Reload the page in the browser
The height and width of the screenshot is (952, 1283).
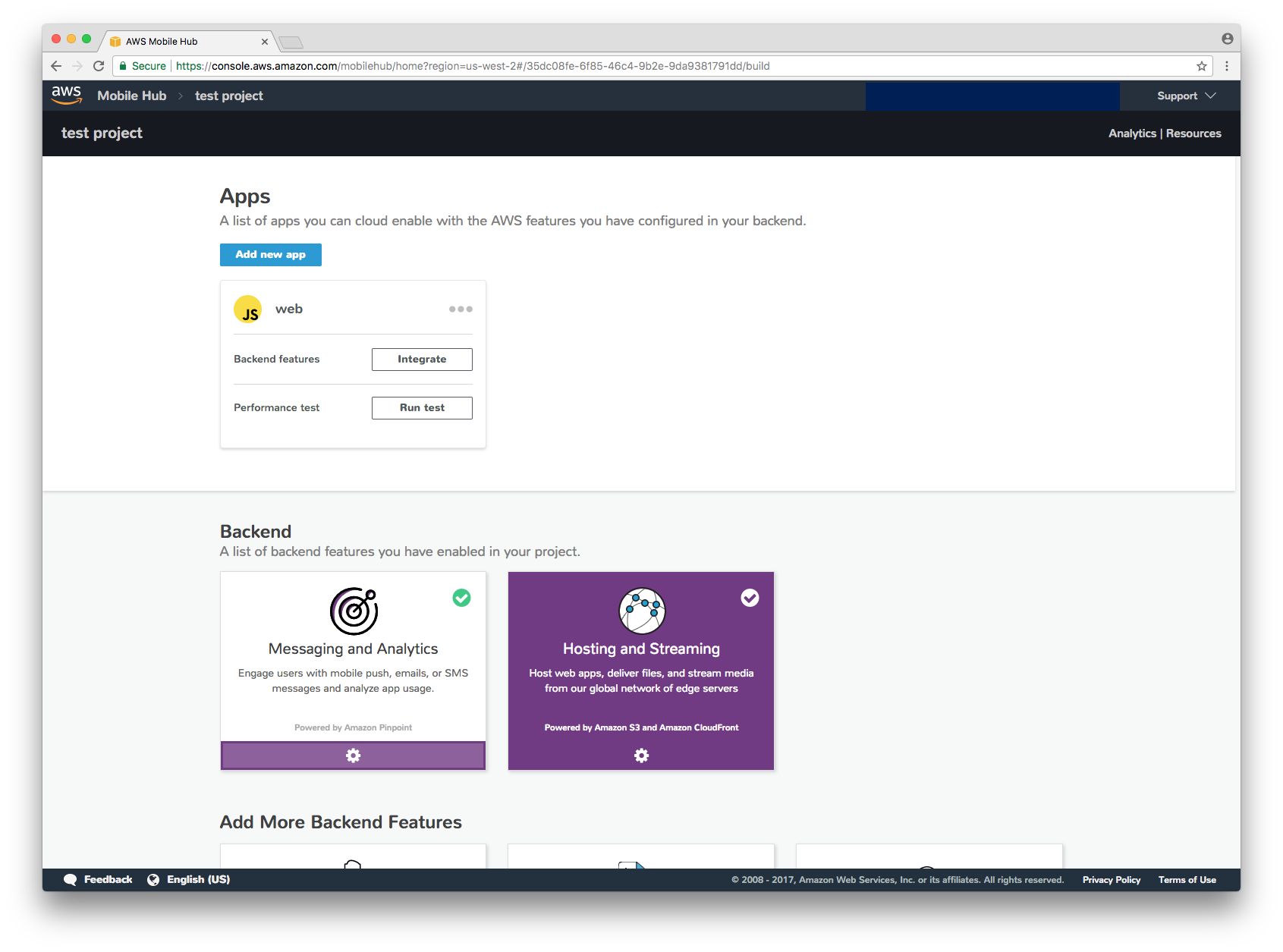[99, 66]
